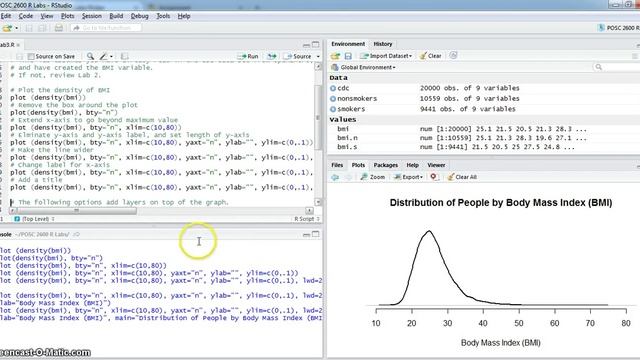The height and width of the screenshot is (360, 640).
Task: Open the code tools dropdown arrow
Action: [111, 57]
